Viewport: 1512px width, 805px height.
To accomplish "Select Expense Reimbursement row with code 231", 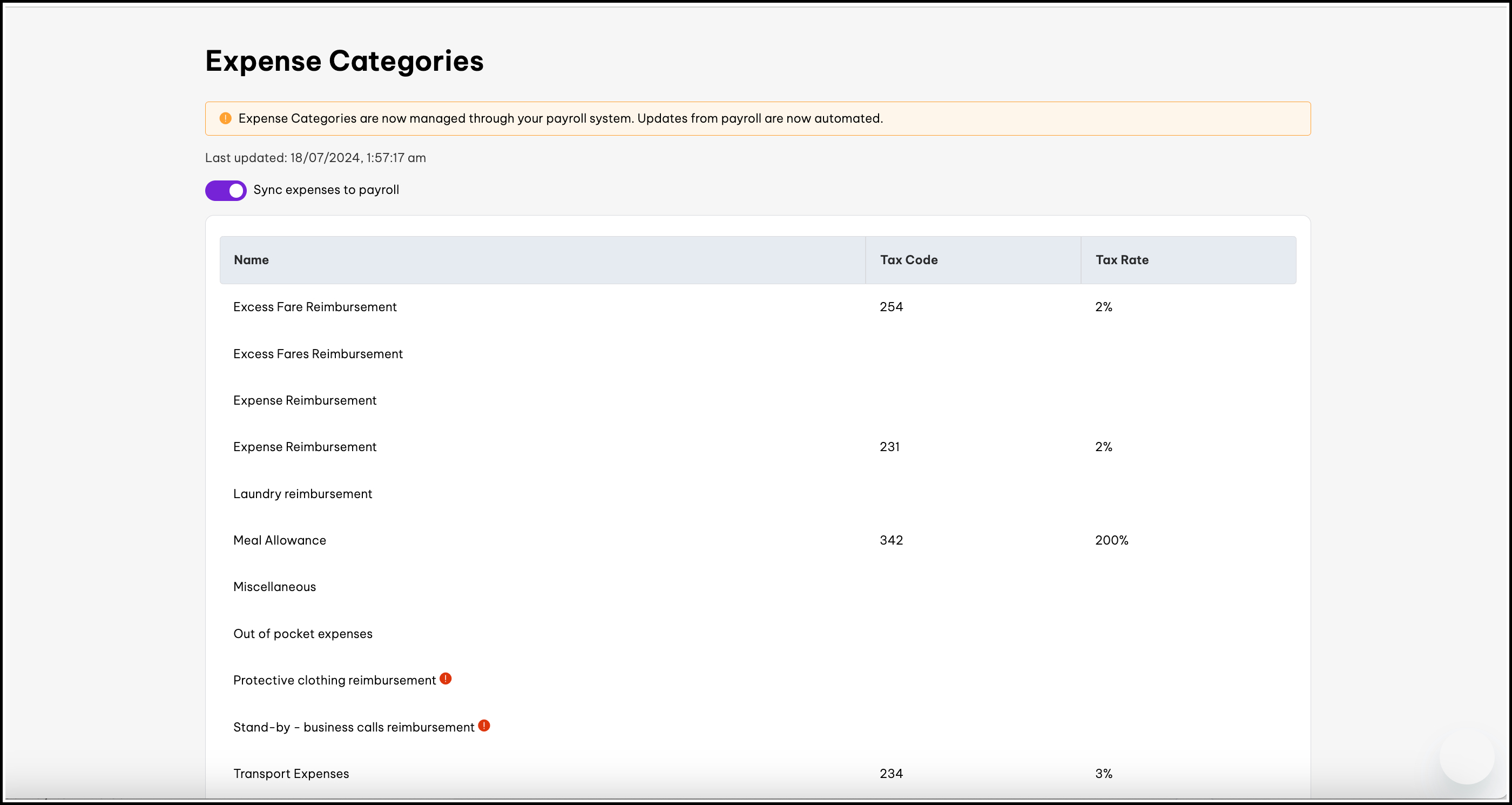I will (x=305, y=447).
